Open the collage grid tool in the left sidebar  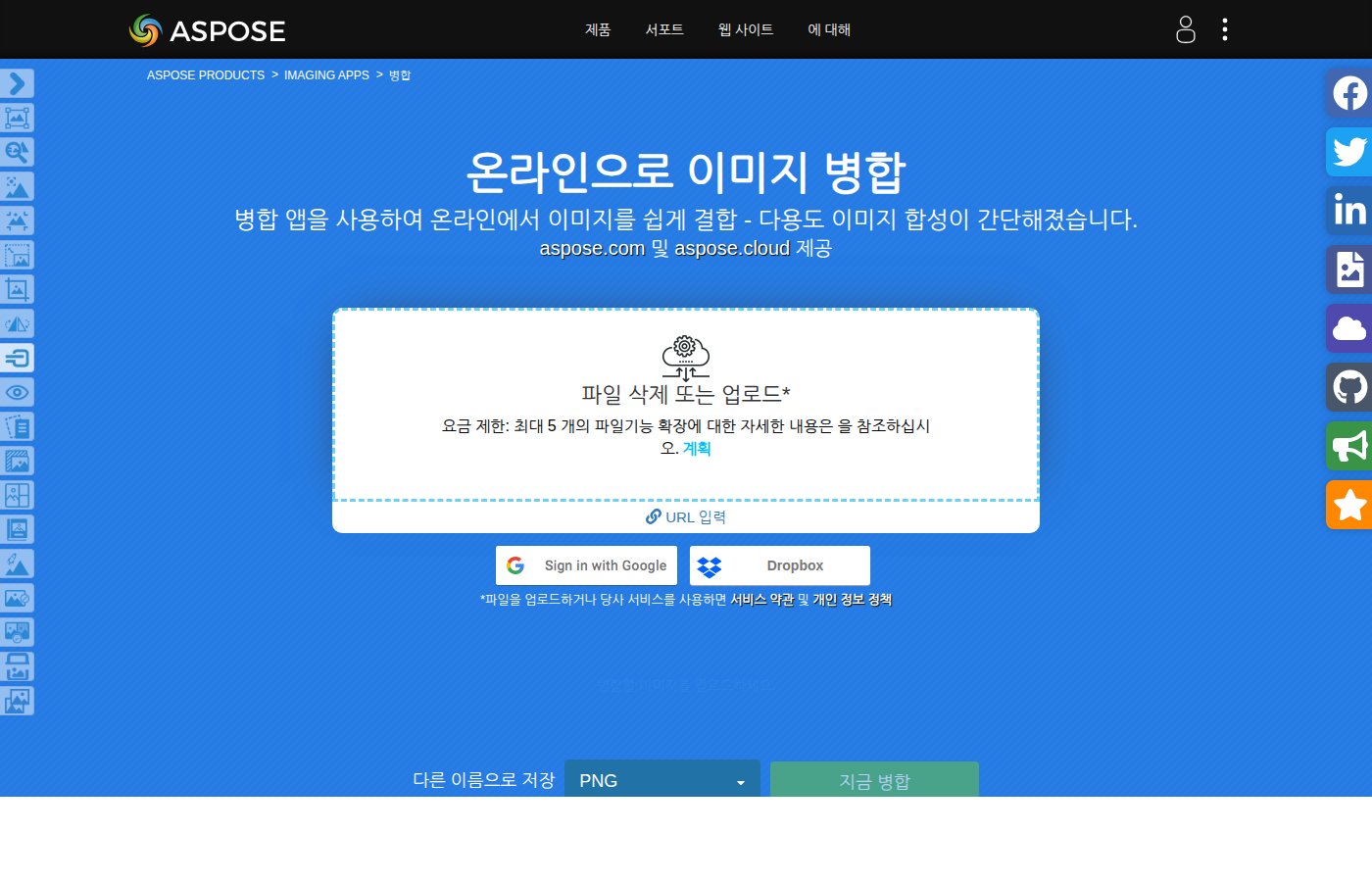coord(17,495)
